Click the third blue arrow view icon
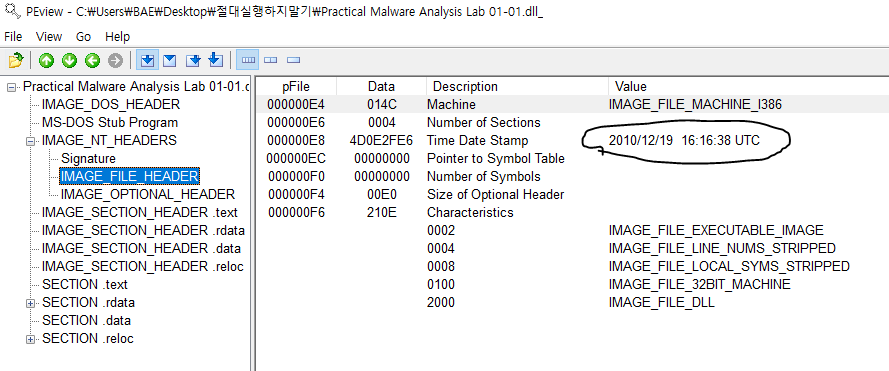889x371 pixels. [193, 60]
